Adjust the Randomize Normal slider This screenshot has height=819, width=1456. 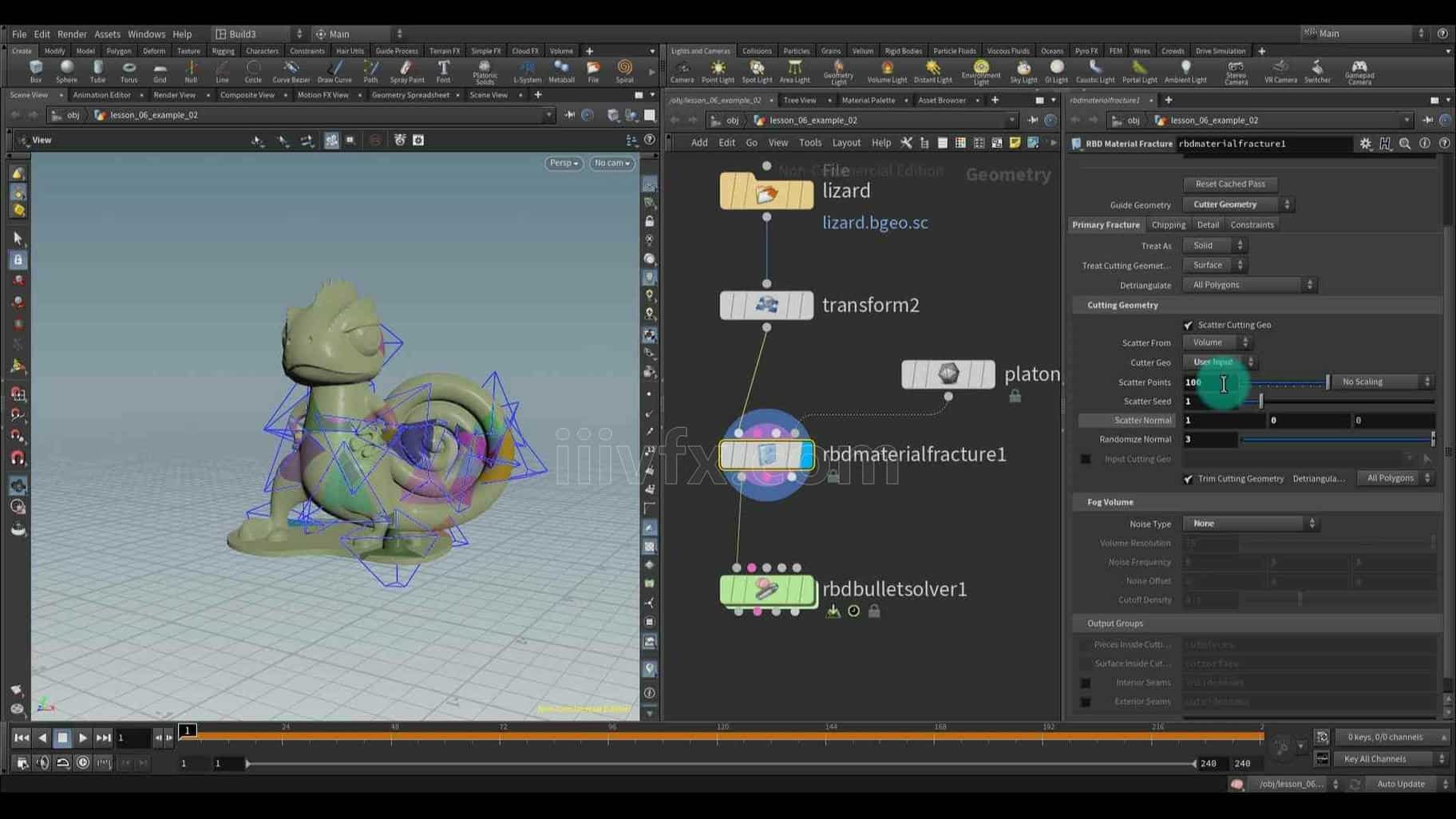pyautogui.click(x=1338, y=440)
